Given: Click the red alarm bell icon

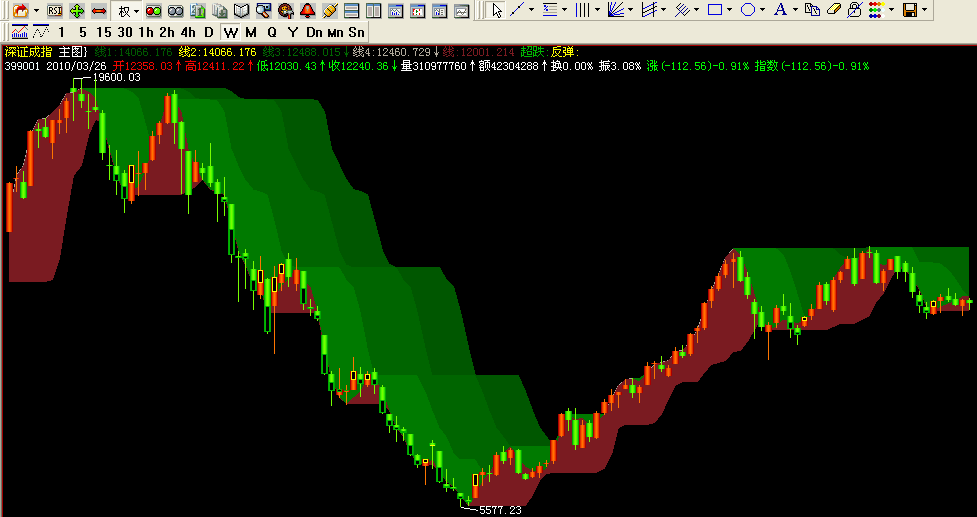Looking at the screenshot, I should (307, 10).
